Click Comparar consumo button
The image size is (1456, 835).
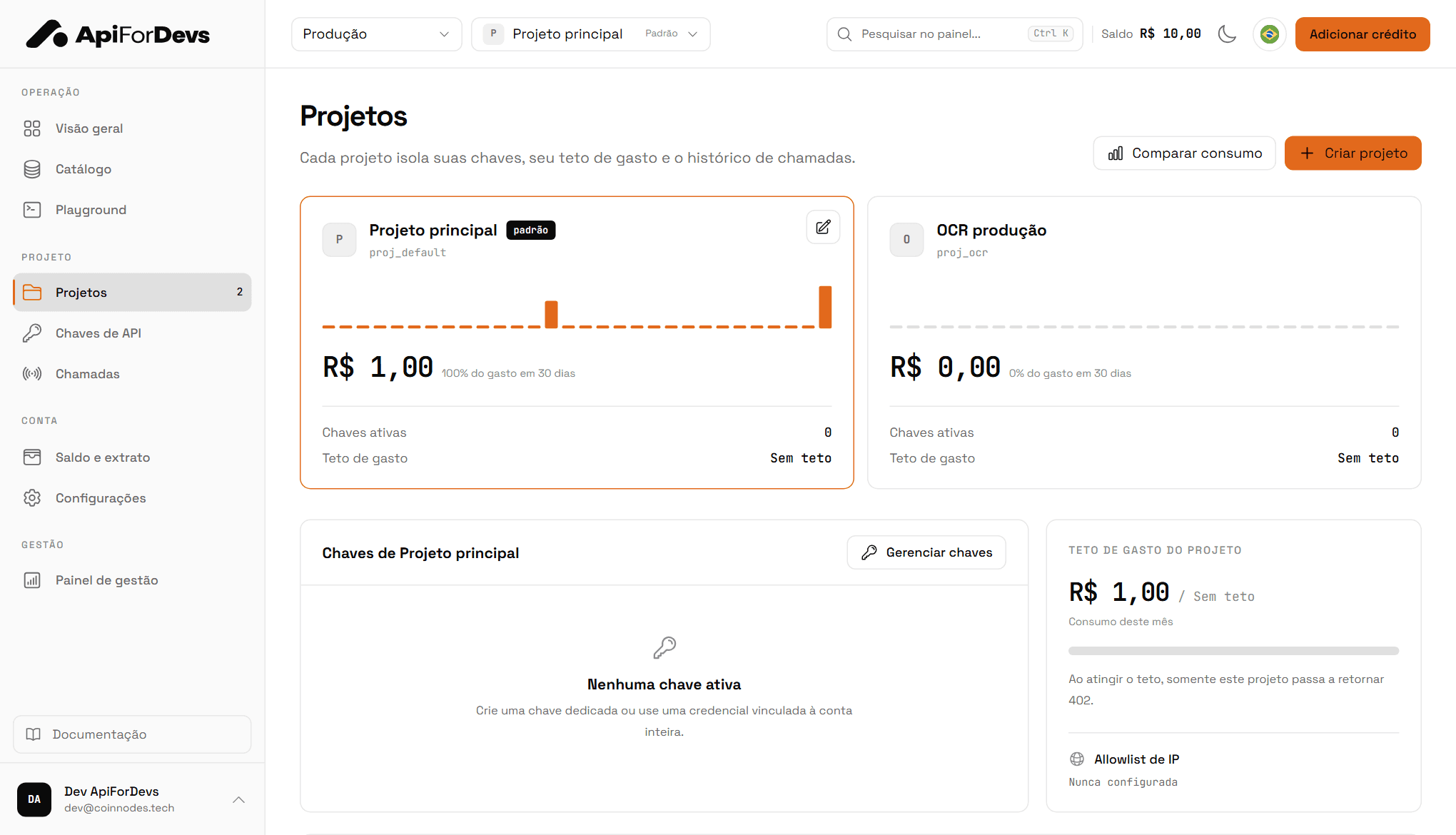click(x=1184, y=153)
